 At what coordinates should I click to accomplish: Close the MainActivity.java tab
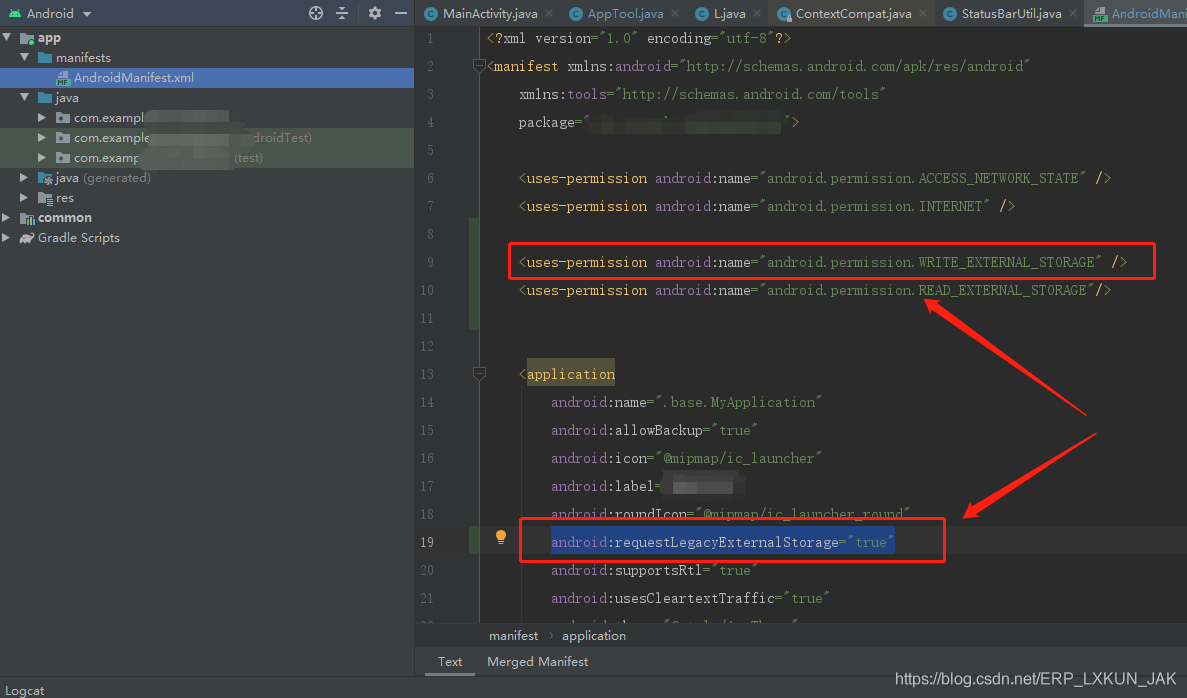click(547, 14)
